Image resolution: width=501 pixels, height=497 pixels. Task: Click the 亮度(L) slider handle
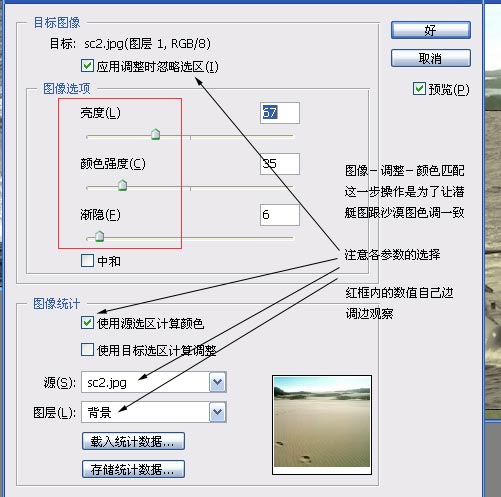point(155,134)
